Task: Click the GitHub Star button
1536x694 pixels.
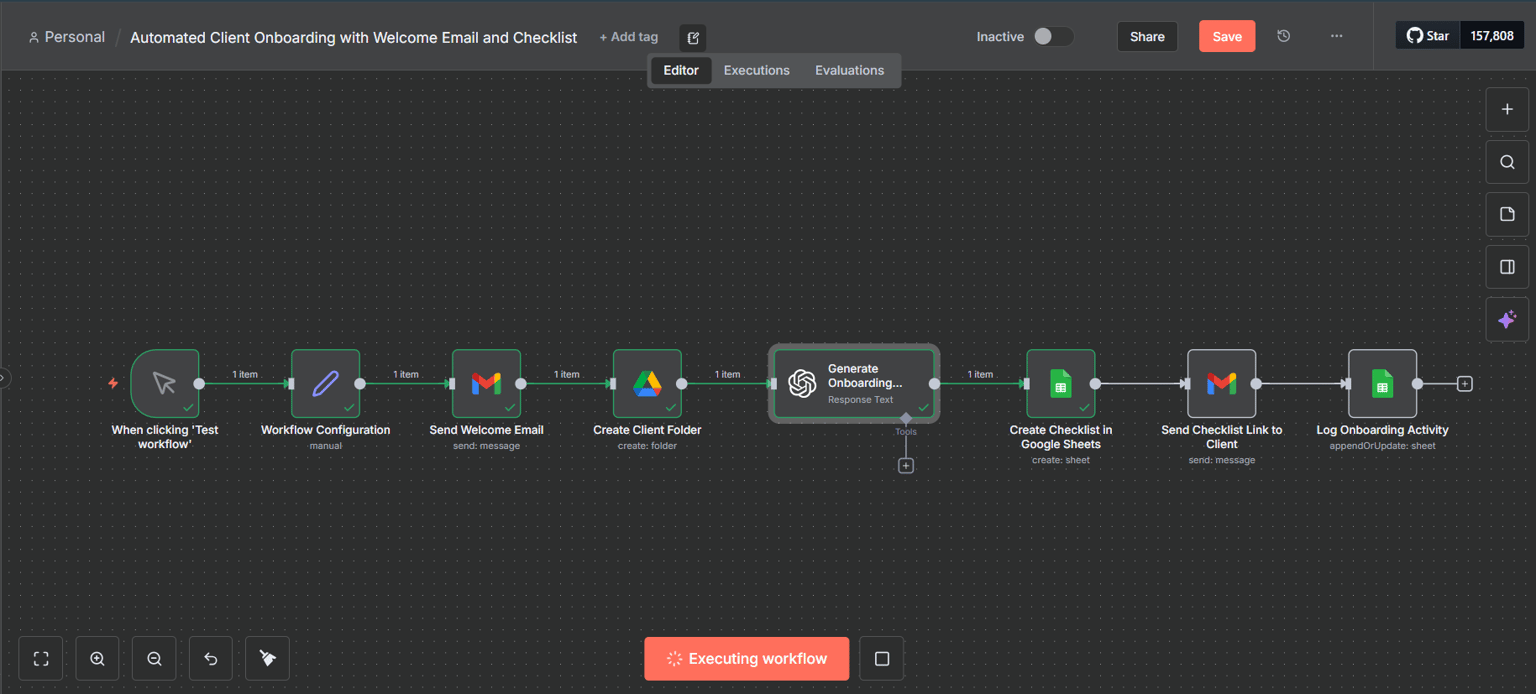Action: pos(1428,36)
